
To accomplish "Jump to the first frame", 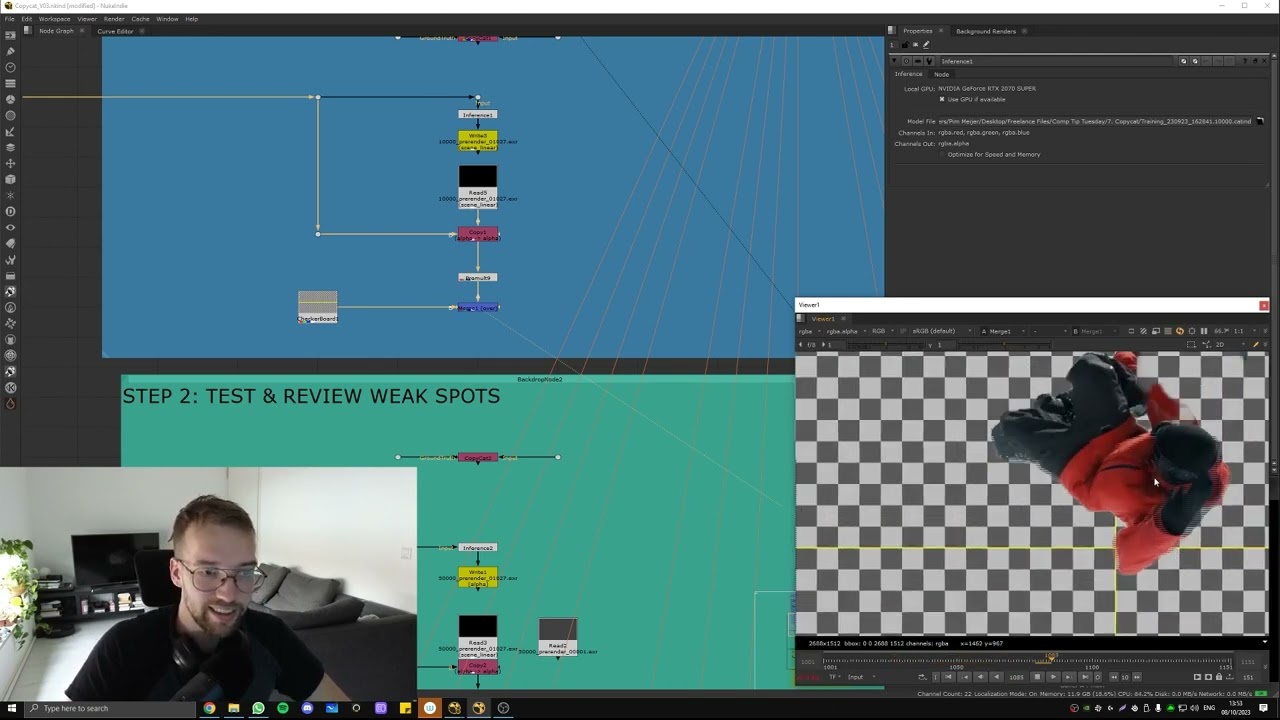I will point(948,677).
